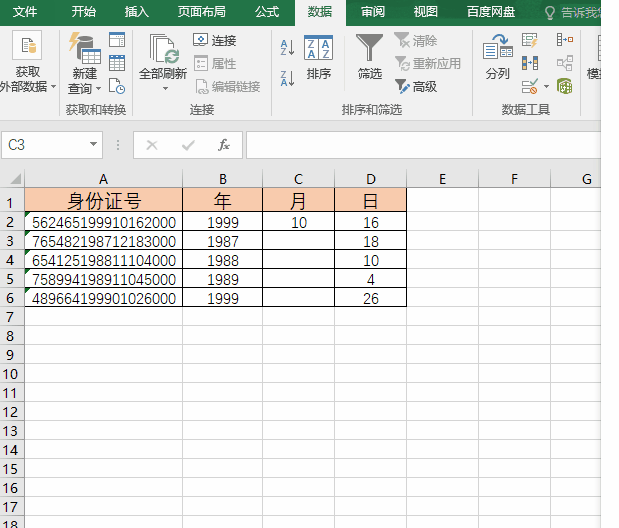Switch to the 百度网盘 tab
Screen dimensions: 619x528
click(491, 12)
